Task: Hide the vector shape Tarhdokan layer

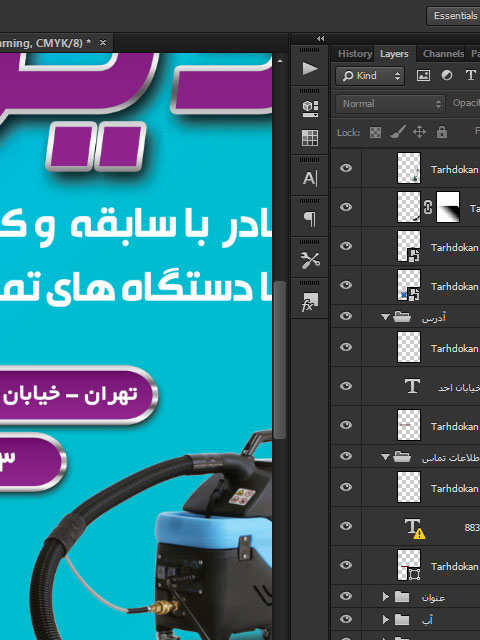Action: (346, 565)
